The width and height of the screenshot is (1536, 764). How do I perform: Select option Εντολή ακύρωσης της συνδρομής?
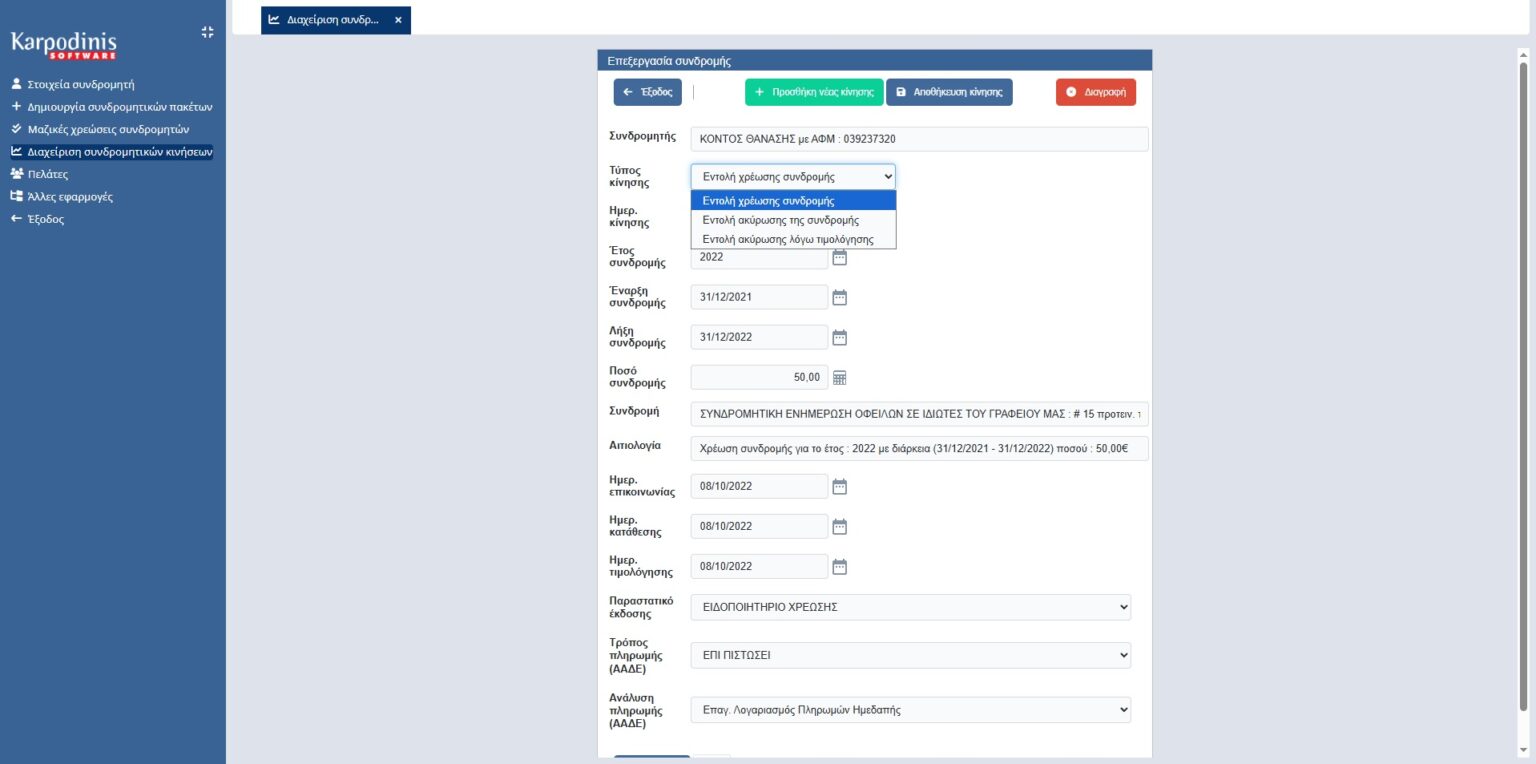tap(780, 220)
